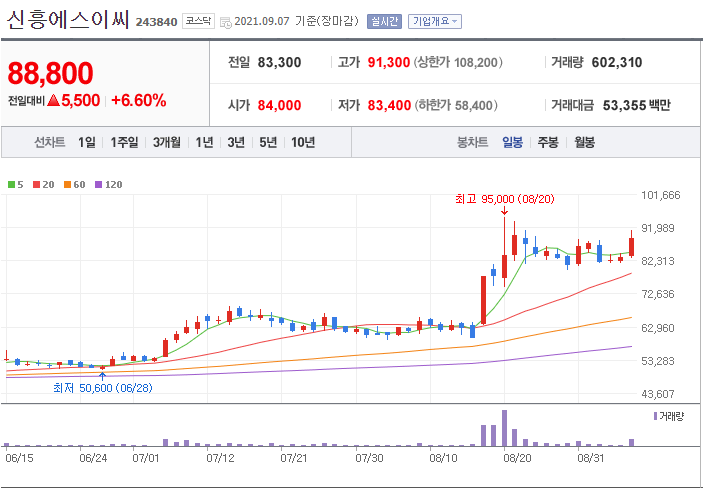Screen dimensions: 703x488
Task: Click the 실시간 real-time button
Action: pyautogui.click(x=384, y=22)
